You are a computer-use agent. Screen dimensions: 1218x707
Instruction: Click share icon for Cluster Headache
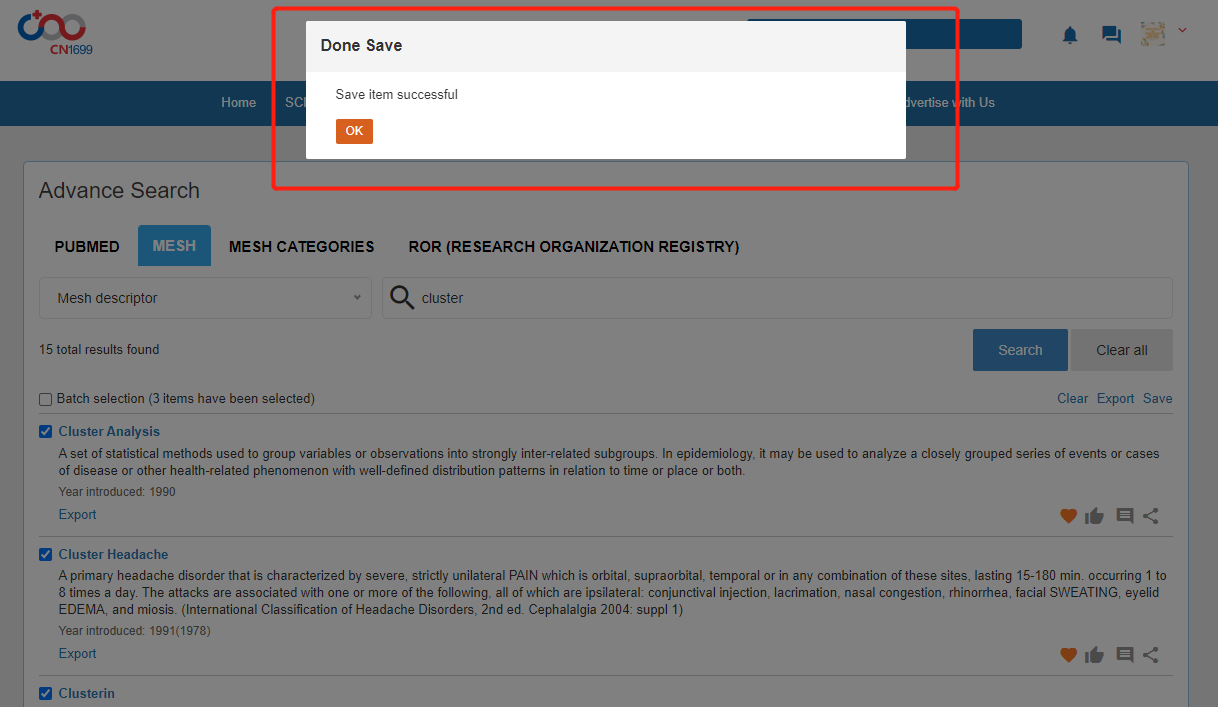point(1151,655)
